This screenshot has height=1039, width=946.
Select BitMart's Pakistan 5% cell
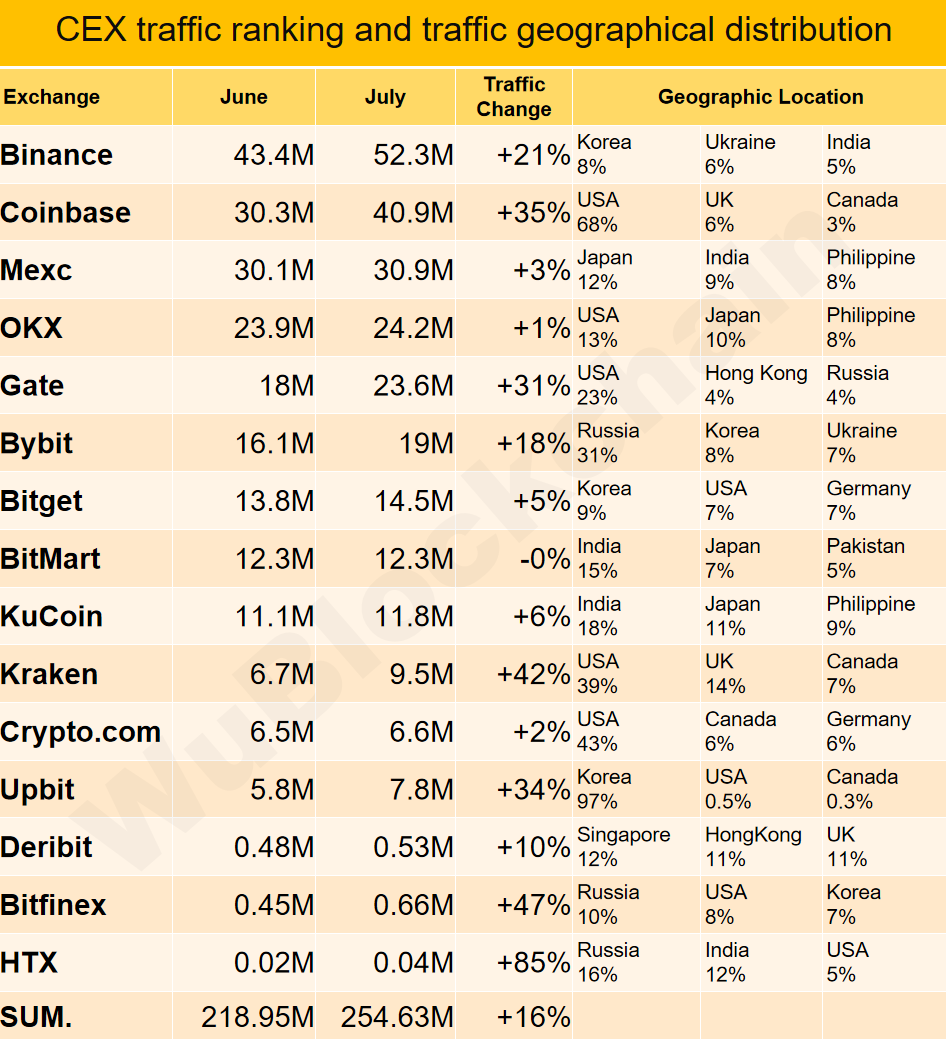point(865,558)
